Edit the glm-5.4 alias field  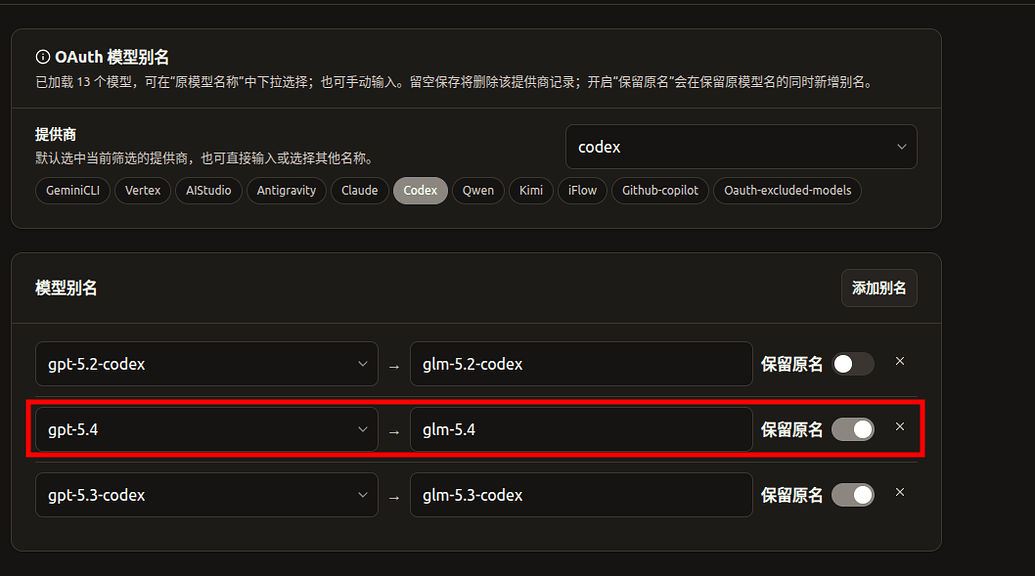coord(581,430)
